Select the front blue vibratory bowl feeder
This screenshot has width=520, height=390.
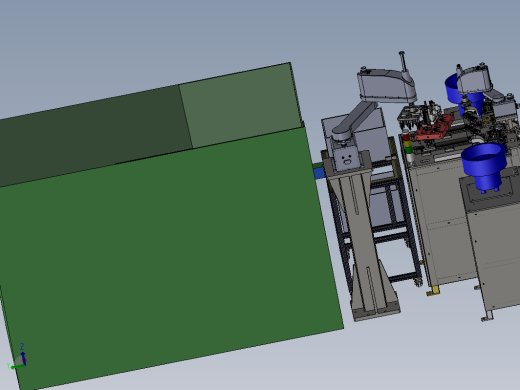484,167
